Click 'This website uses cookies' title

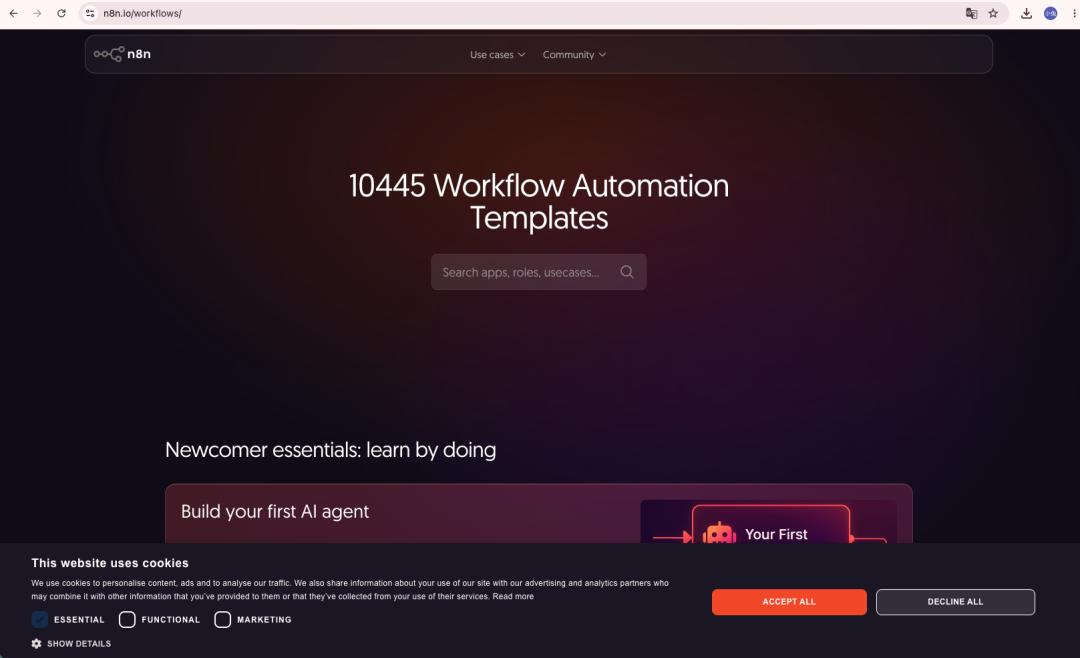click(x=110, y=563)
